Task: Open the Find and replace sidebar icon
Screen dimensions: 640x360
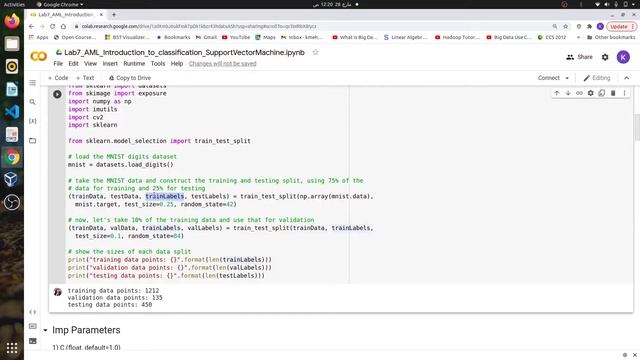Action: coord(33,102)
